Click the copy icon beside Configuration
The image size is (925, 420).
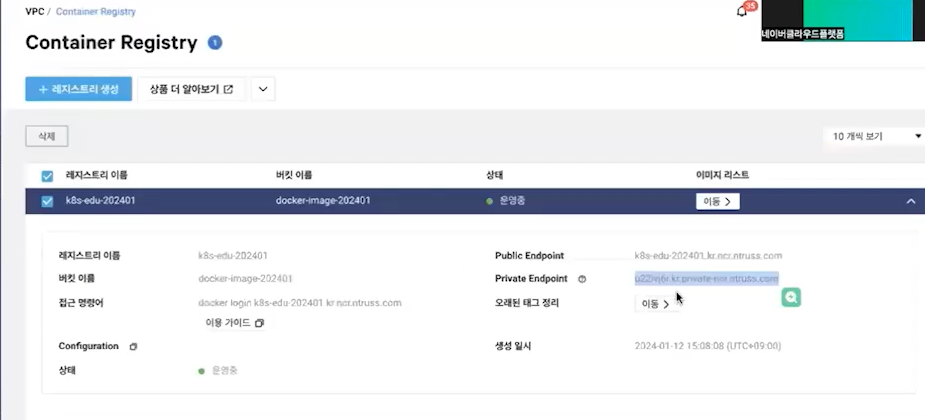click(133, 346)
